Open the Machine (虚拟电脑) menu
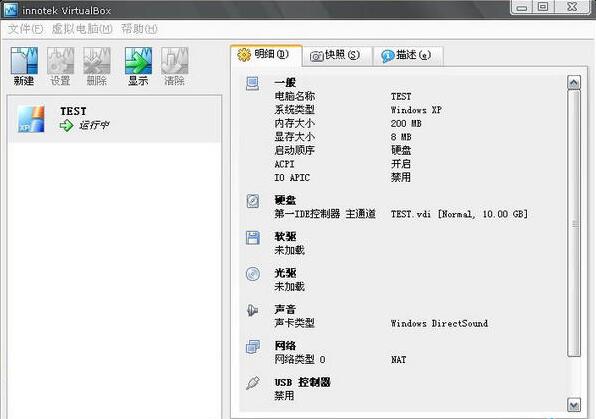Screen dimensions: 596x419 pos(82,29)
